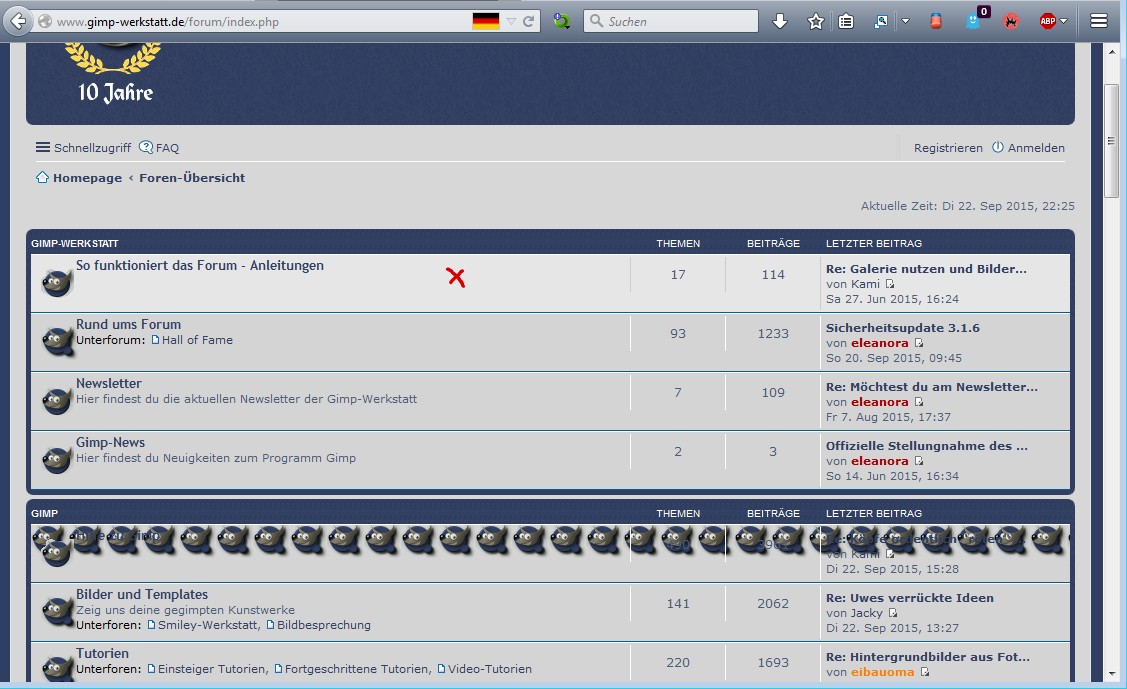Click Anmelden to log in
The width and height of the screenshot is (1127, 689).
1028,147
